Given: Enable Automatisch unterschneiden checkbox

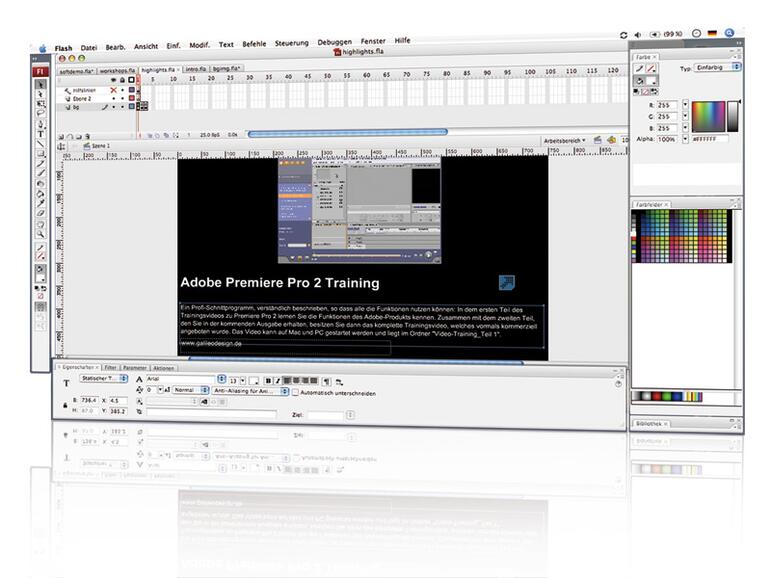Looking at the screenshot, I should (x=295, y=392).
